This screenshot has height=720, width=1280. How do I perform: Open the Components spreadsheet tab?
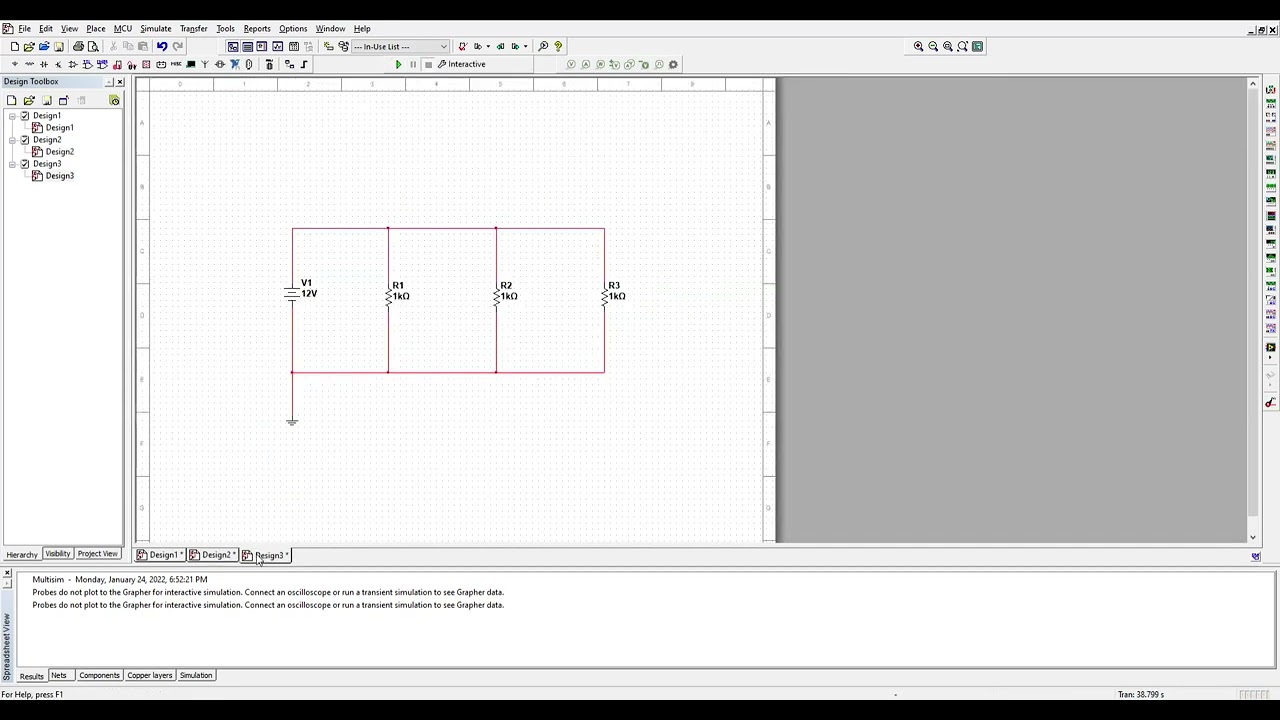tap(99, 675)
